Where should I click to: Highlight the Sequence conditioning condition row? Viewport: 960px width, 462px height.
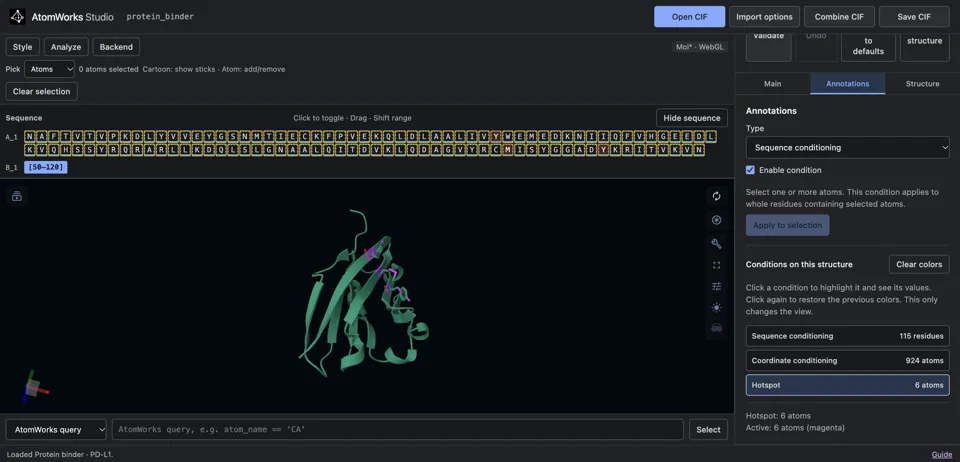(x=847, y=336)
